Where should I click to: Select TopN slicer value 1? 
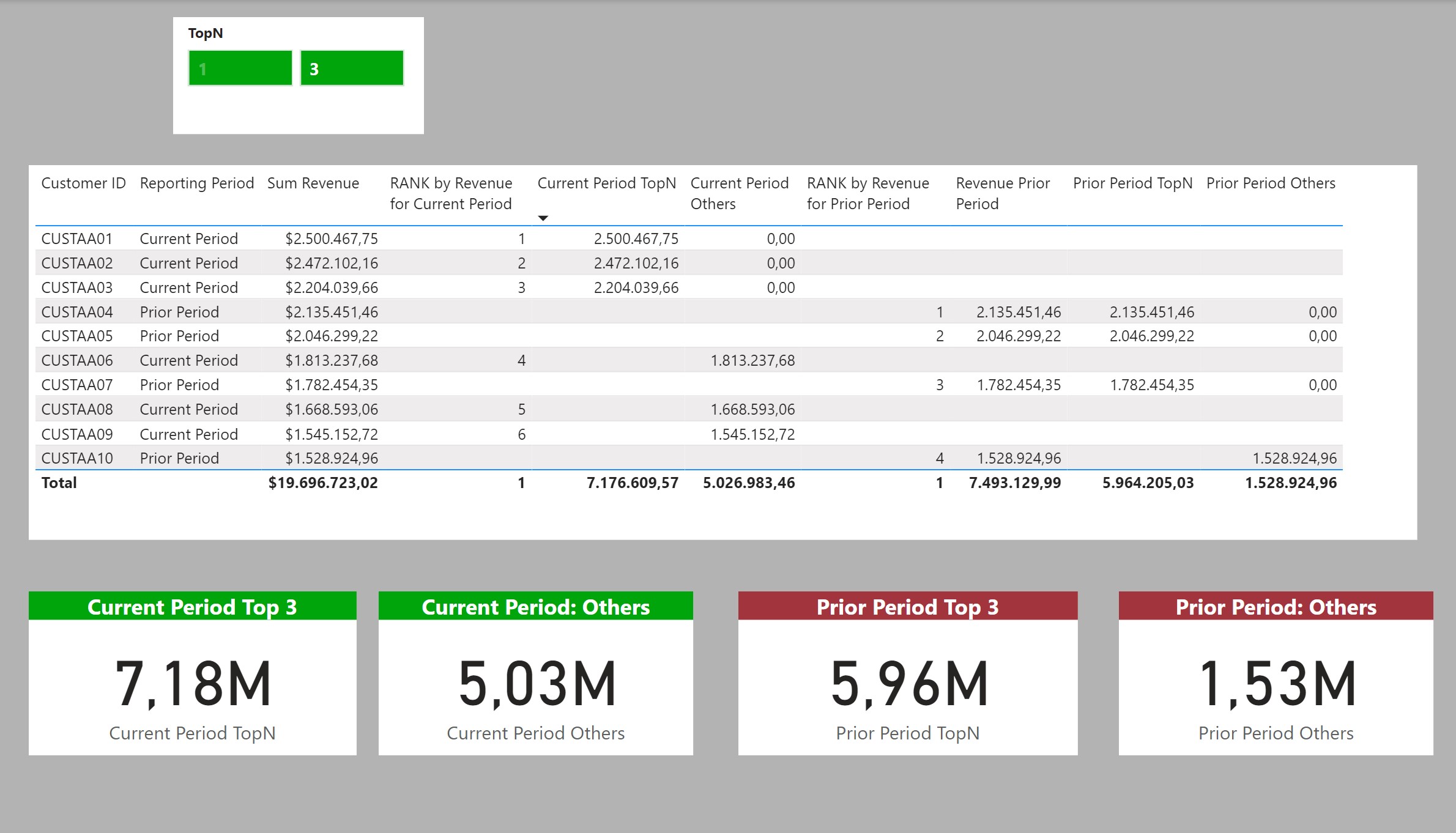tap(240, 68)
